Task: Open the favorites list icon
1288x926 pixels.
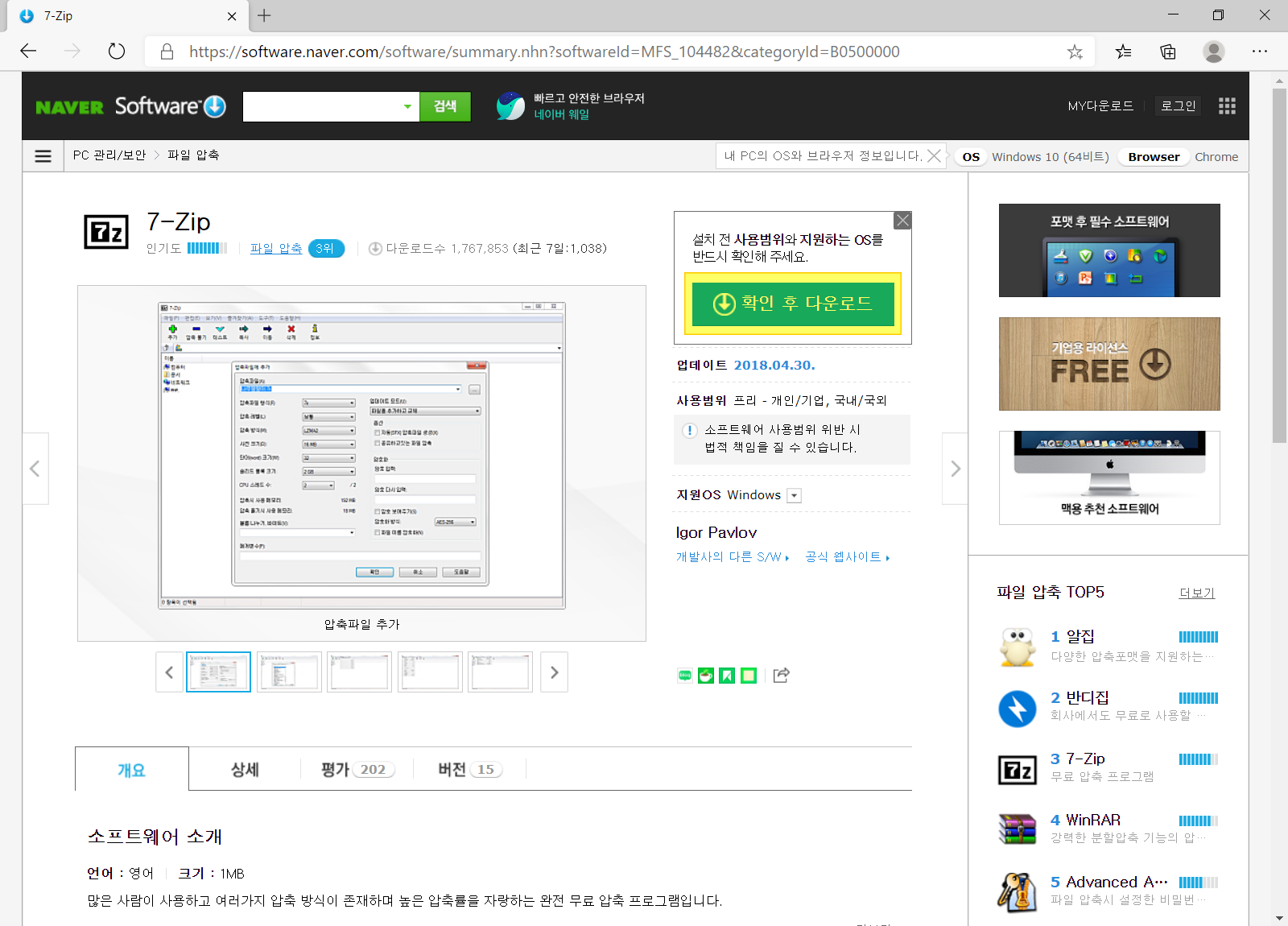Action: click(x=1123, y=52)
